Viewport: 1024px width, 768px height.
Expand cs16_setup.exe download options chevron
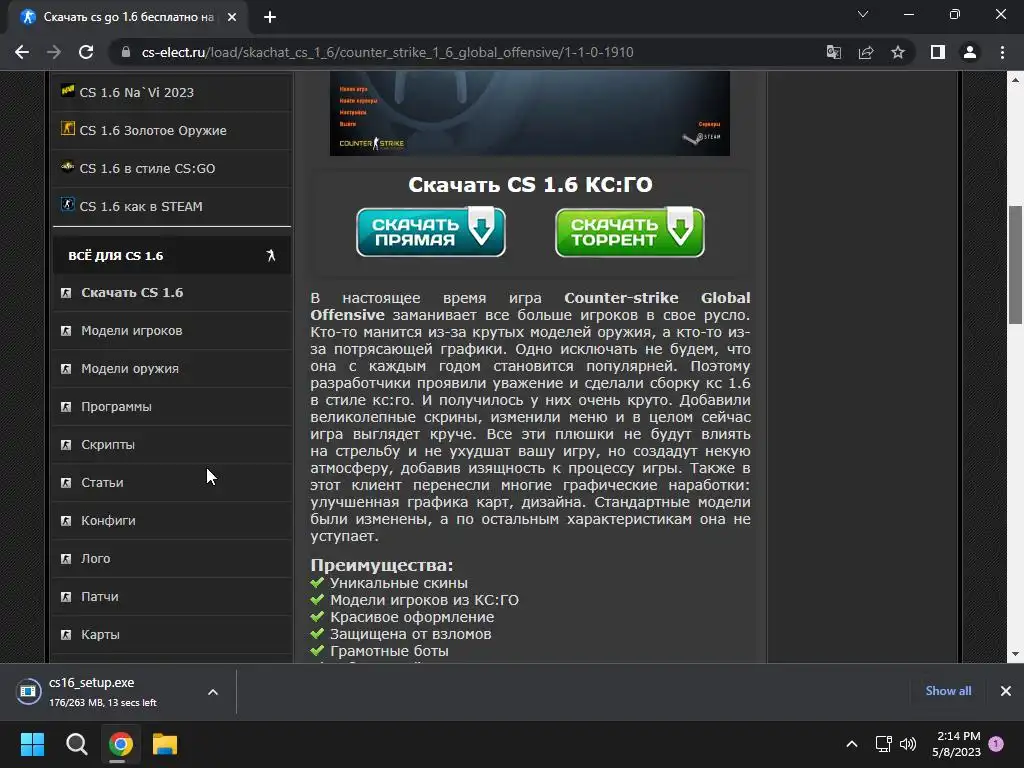tap(213, 692)
